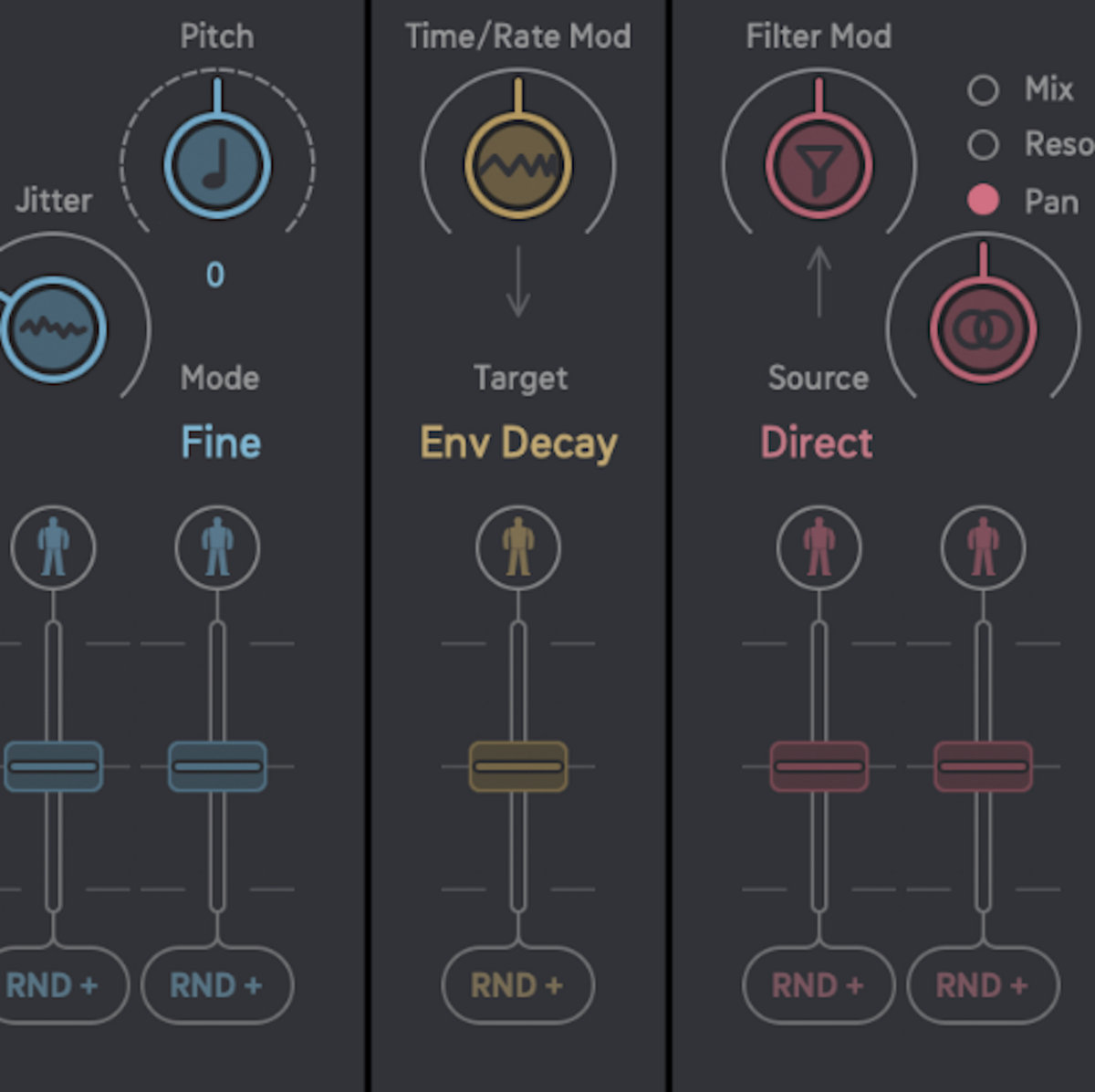Open the Mode dropdown showing Fine
This screenshot has height=1092, width=1095.
(x=221, y=443)
